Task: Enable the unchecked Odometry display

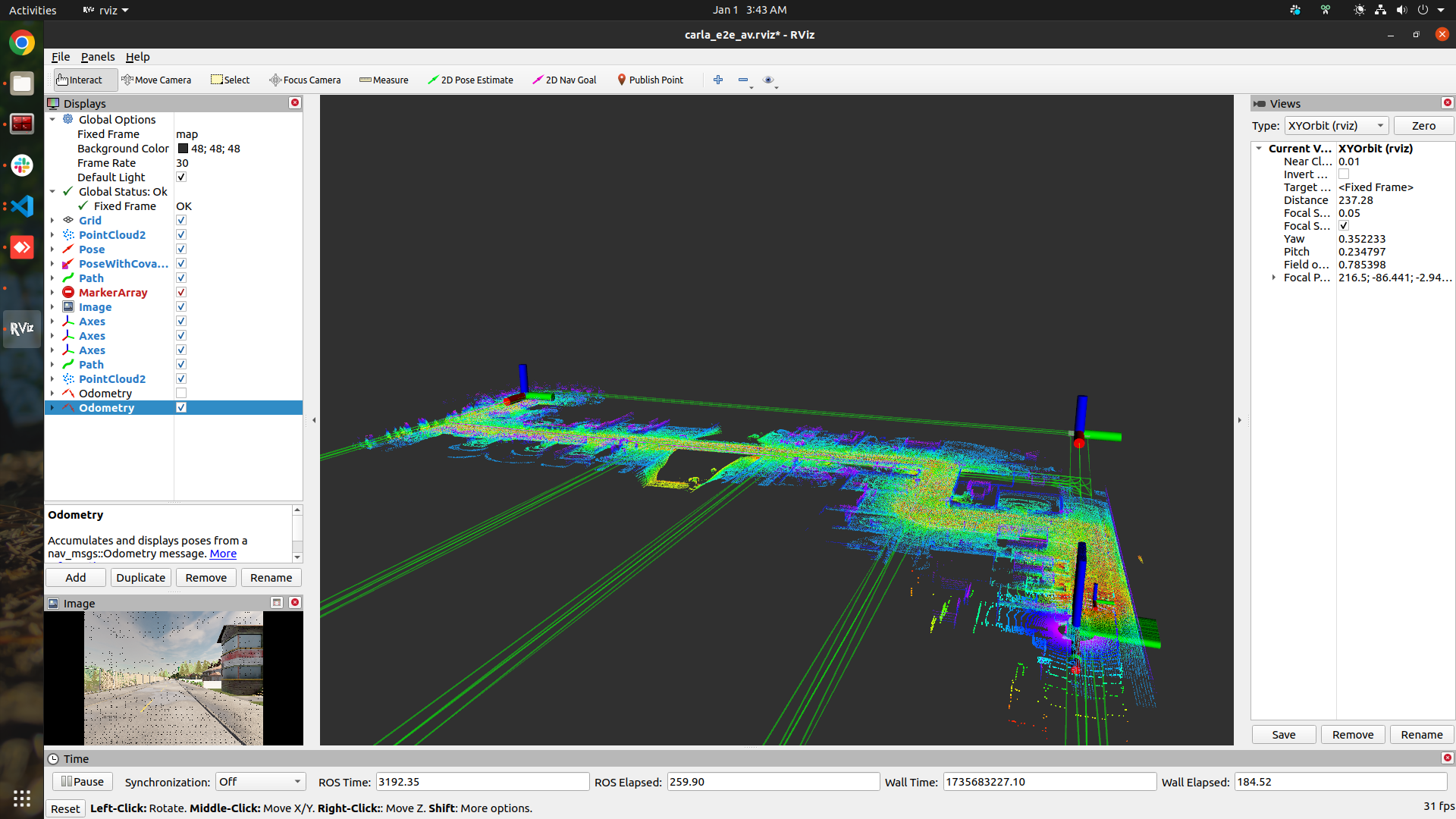Action: coord(181,394)
